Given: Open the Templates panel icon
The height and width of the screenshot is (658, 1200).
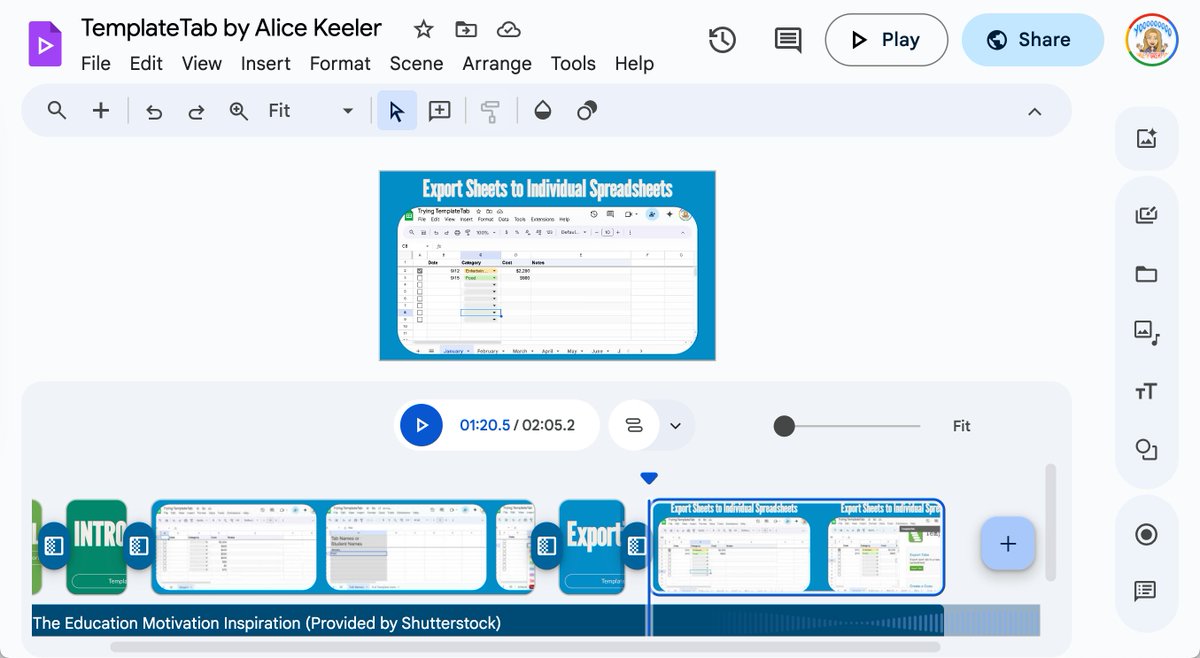Looking at the screenshot, I should (1146, 213).
